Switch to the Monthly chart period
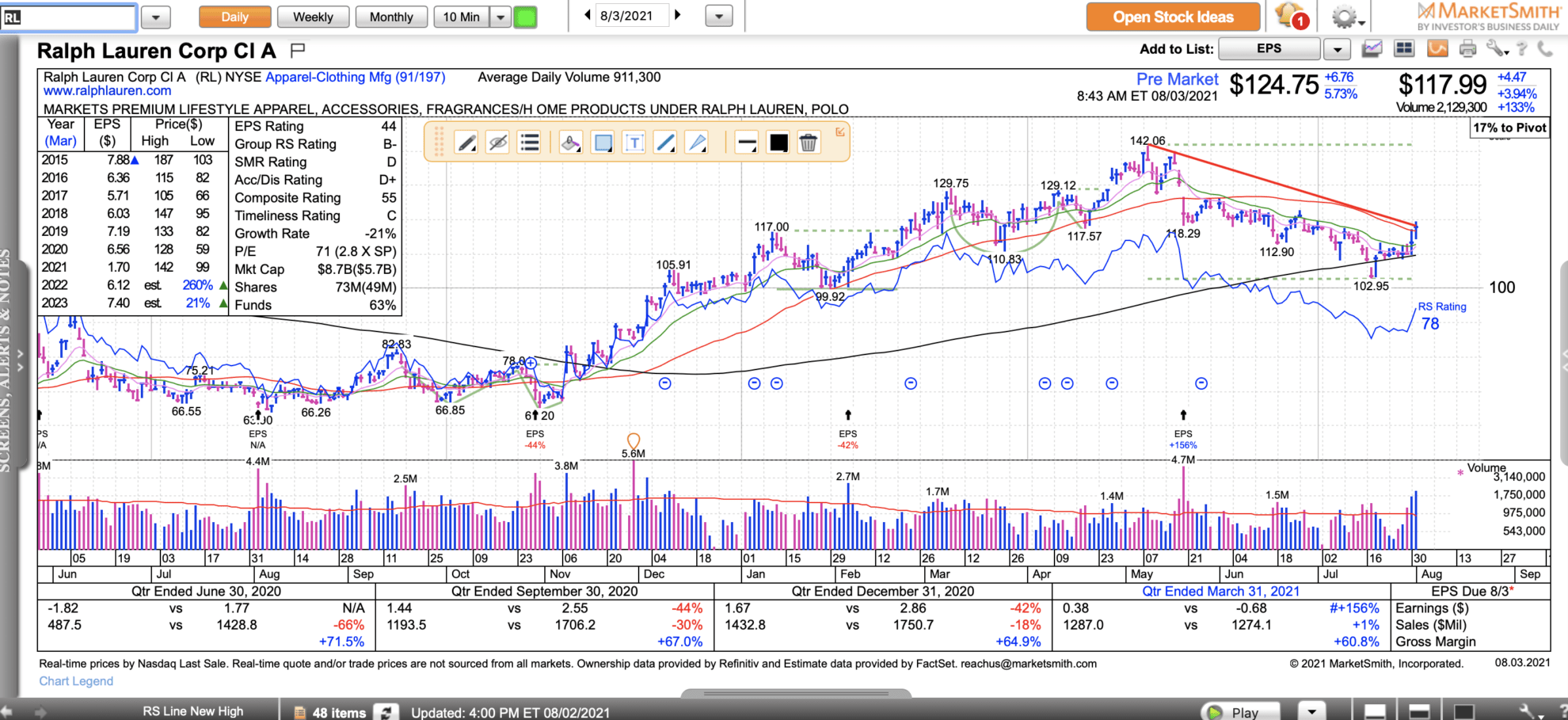Image resolution: width=1568 pixels, height=720 pixels. pos(391,17)
